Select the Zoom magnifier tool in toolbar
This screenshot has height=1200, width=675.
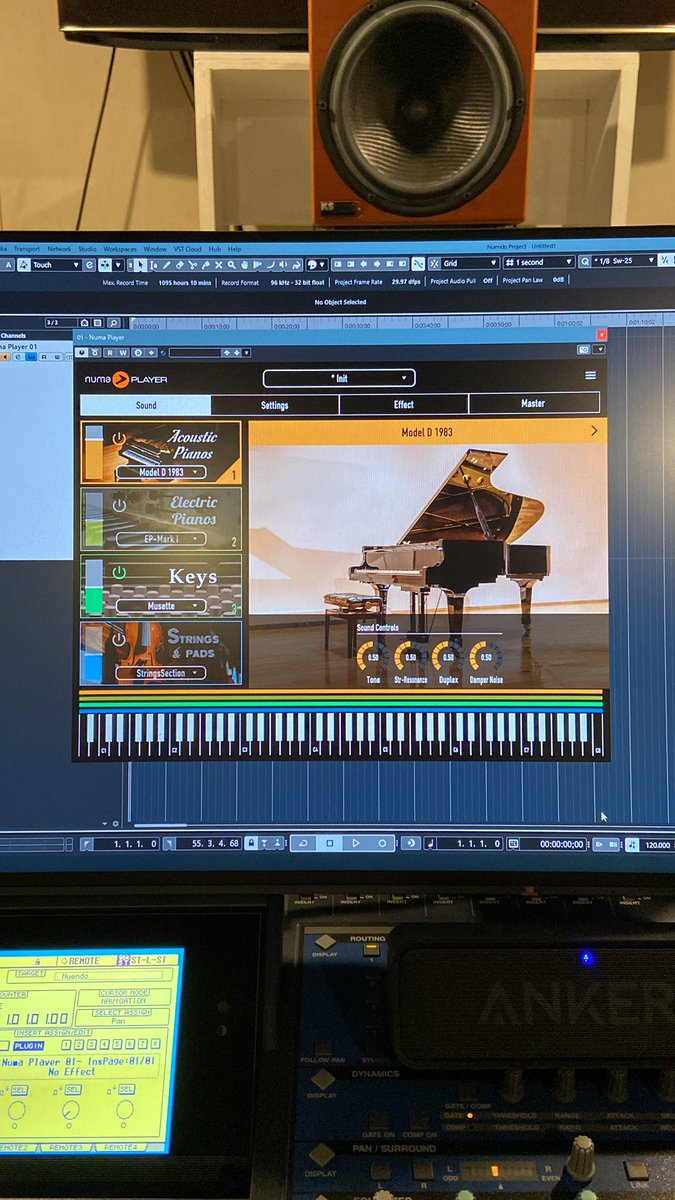click(x=231, y=264)
